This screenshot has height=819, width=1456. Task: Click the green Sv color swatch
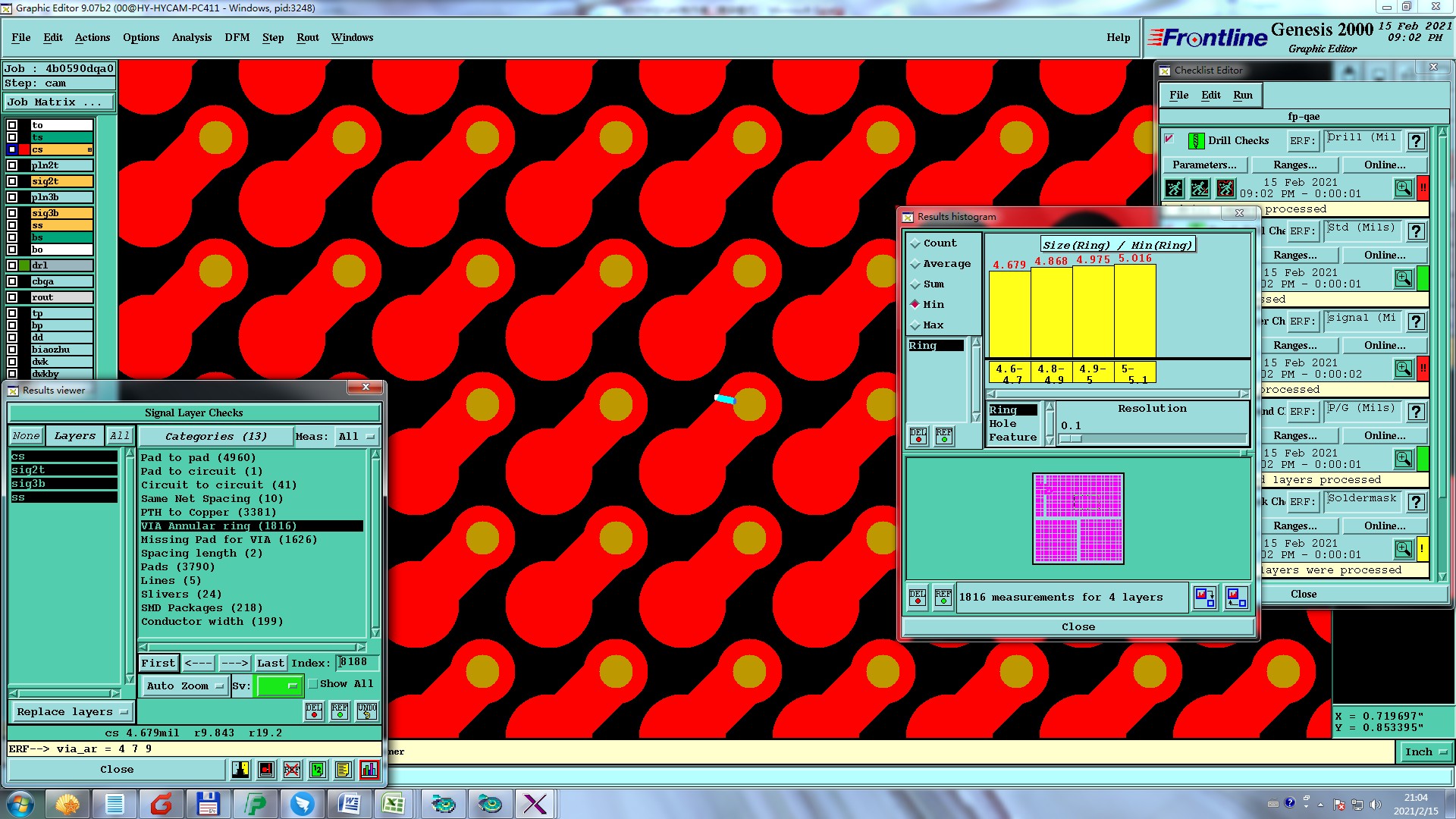[278, 686]
